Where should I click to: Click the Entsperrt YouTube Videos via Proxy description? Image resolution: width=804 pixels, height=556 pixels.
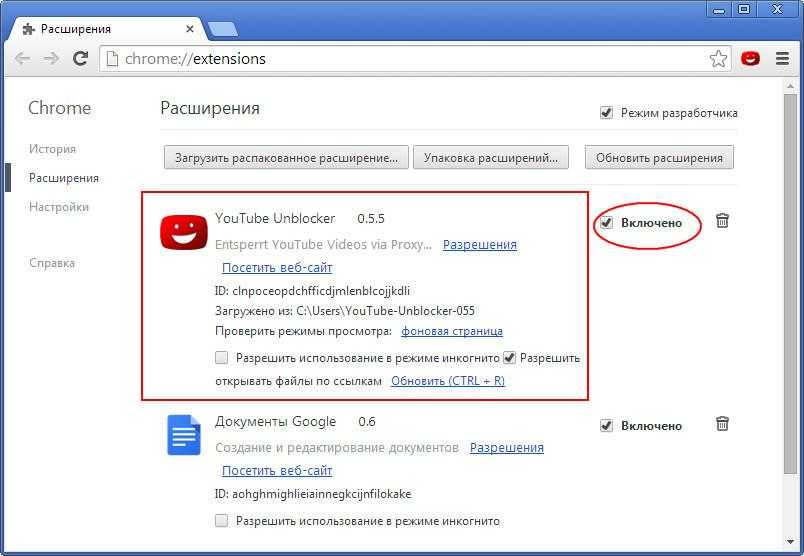point(323,245)
